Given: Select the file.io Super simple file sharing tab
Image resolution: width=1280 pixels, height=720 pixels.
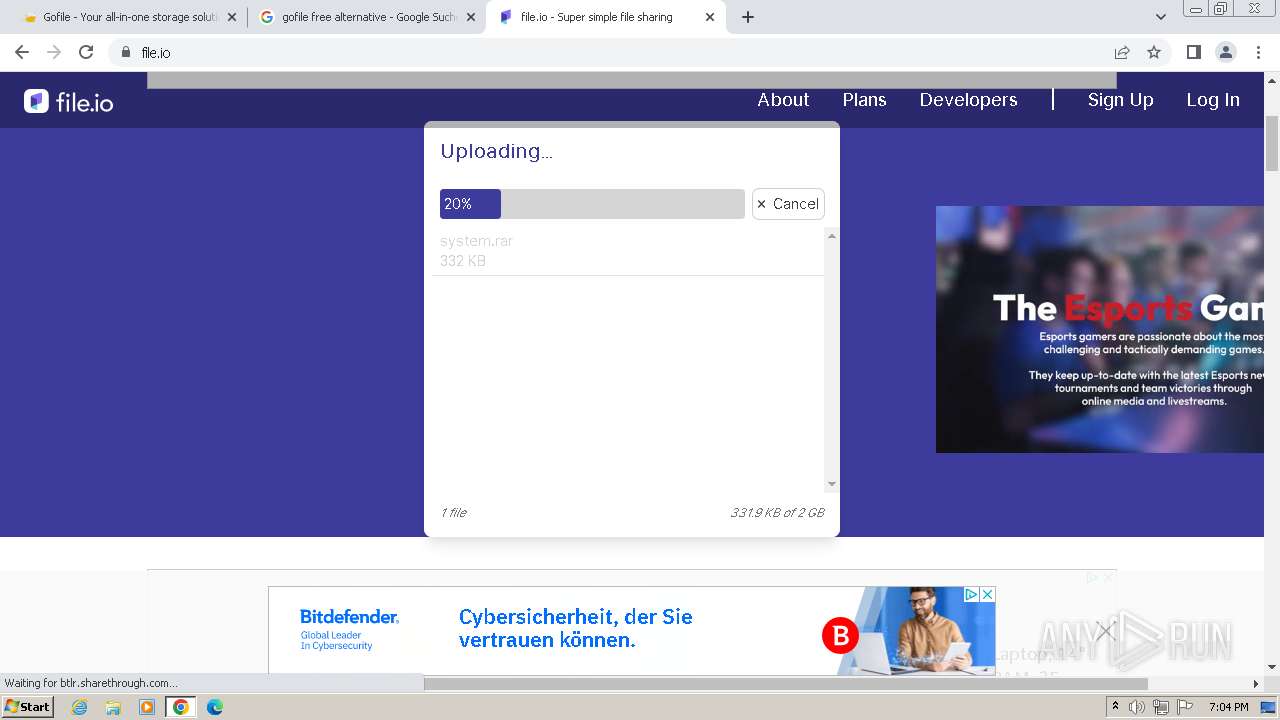Looking at the screenshot, I should (606, 17).
